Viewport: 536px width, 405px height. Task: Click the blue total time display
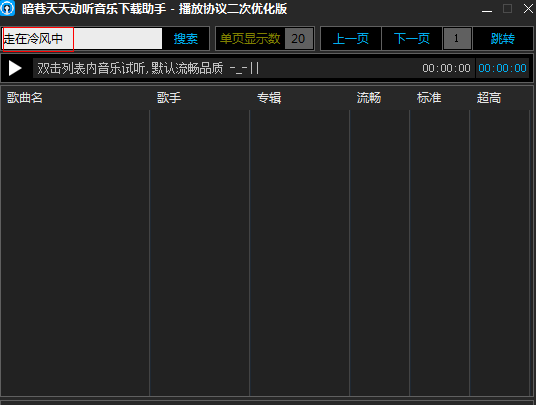pos(502,68)
